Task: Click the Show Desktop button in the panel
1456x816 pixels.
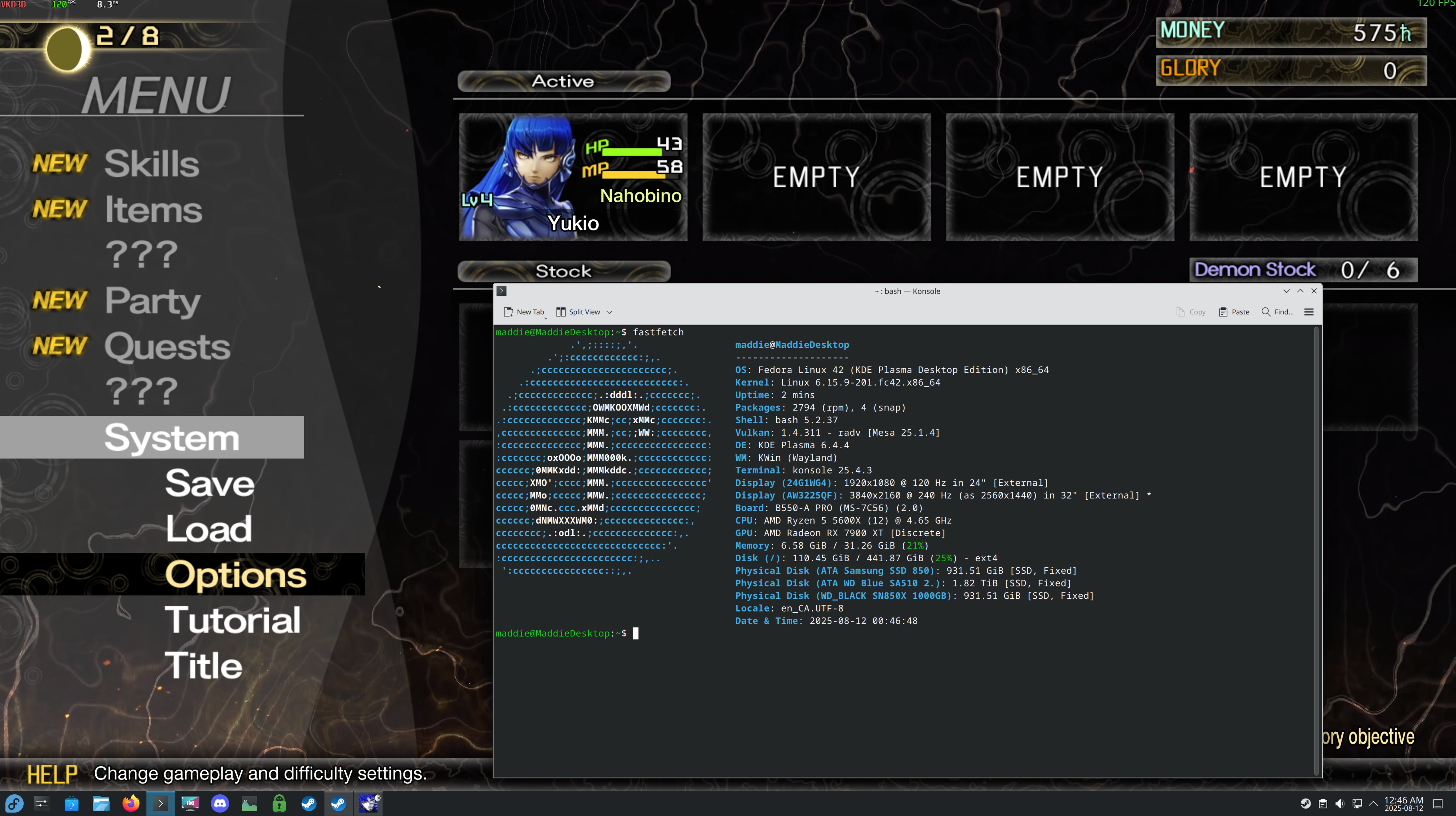Action: pos(1438,803)
